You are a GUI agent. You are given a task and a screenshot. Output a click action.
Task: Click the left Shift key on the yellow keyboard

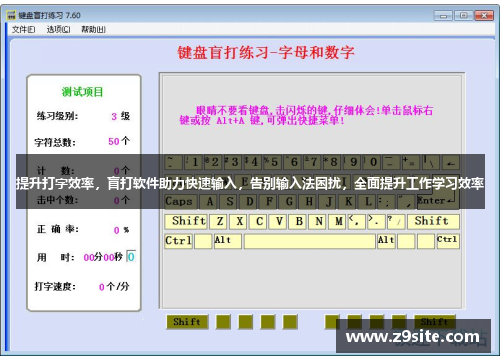coord(186,221)
